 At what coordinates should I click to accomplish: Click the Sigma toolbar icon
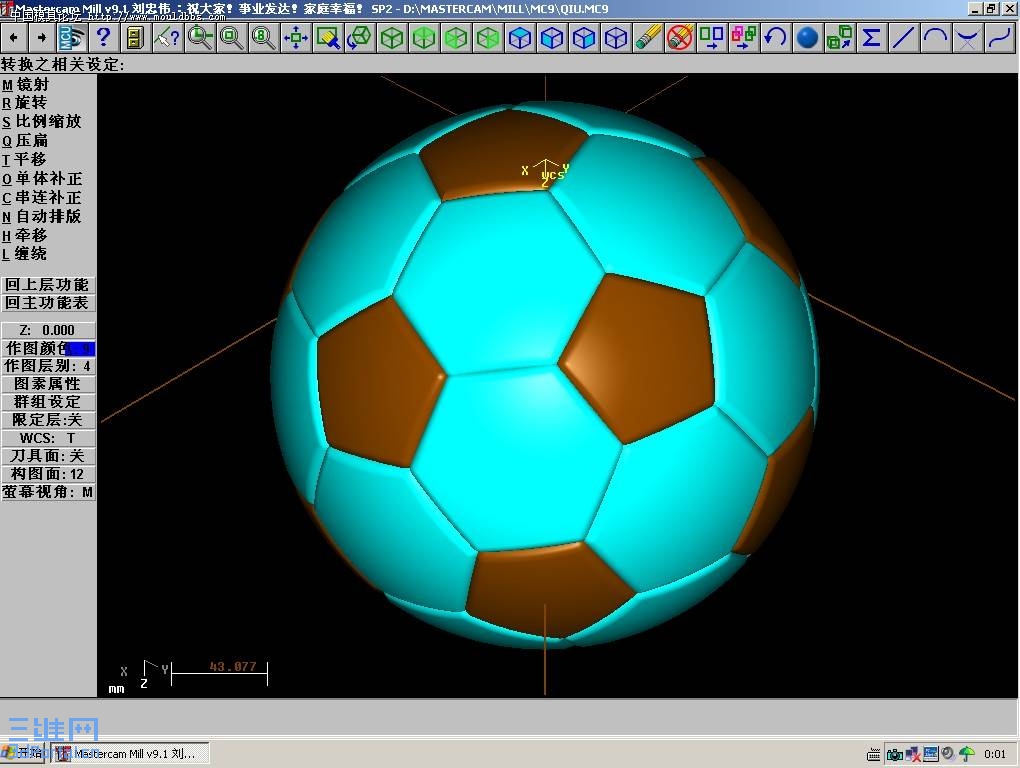click(871, 38)
